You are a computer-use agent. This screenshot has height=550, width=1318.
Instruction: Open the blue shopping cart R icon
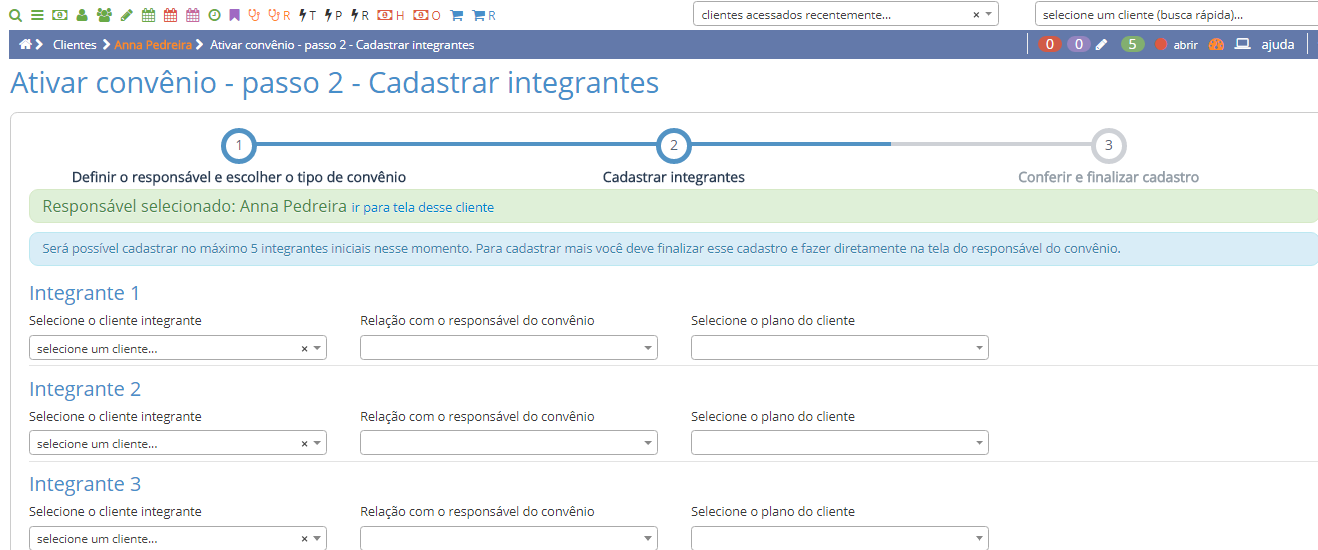(x=483, y=16)
